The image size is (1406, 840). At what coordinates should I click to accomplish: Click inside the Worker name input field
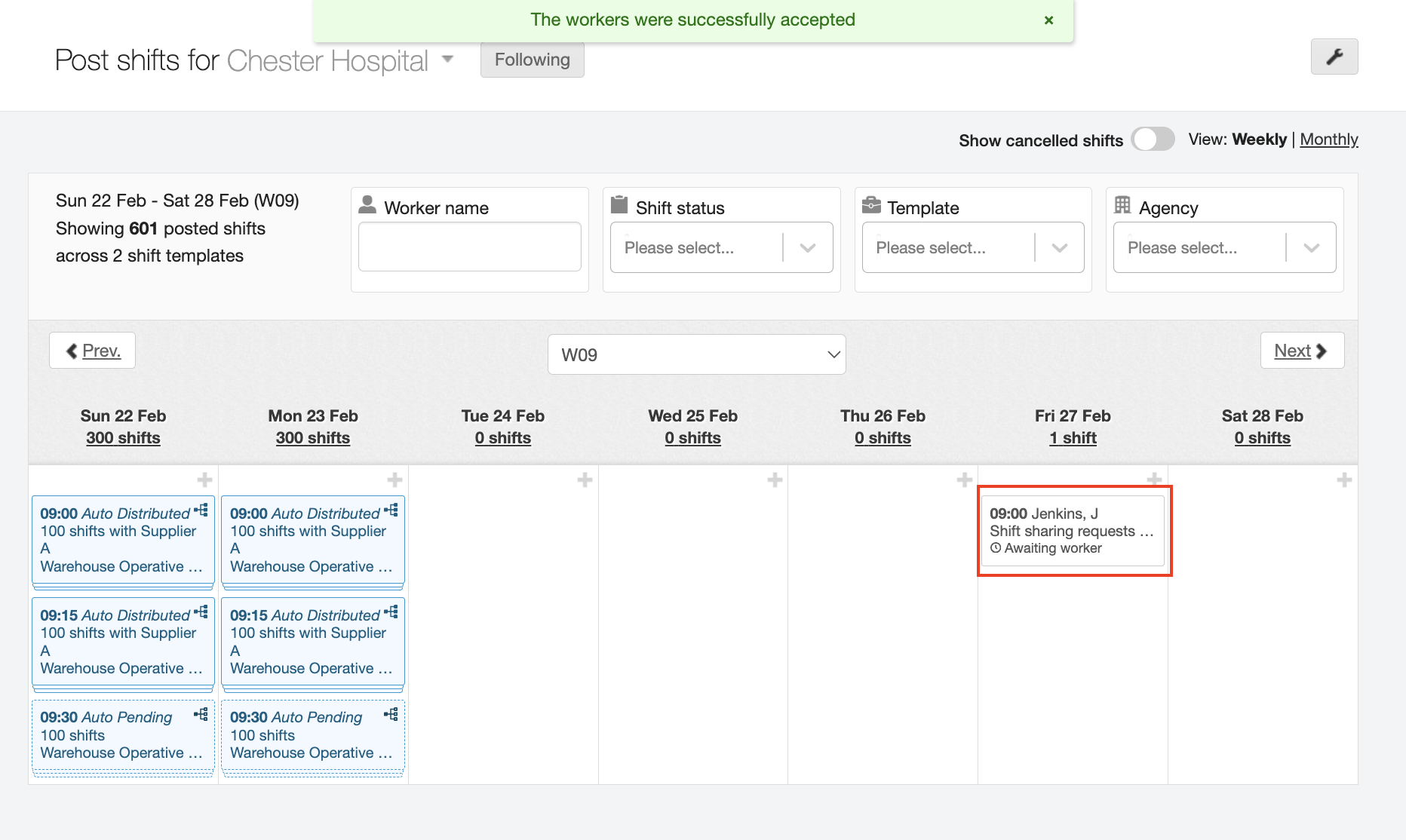coord(469,247)
